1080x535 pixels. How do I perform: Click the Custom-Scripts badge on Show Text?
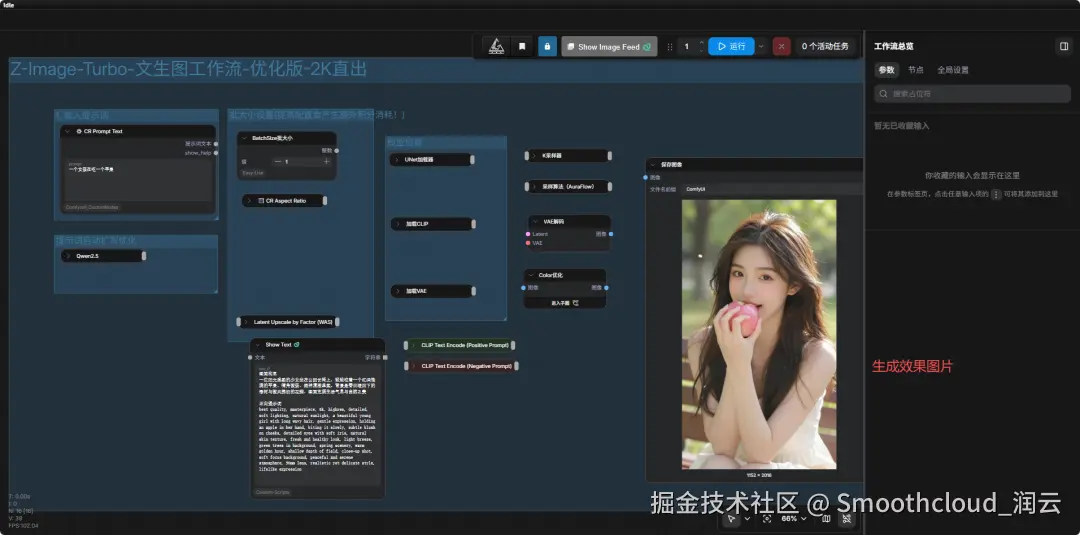pyautogui.click(x=273, y=492)
